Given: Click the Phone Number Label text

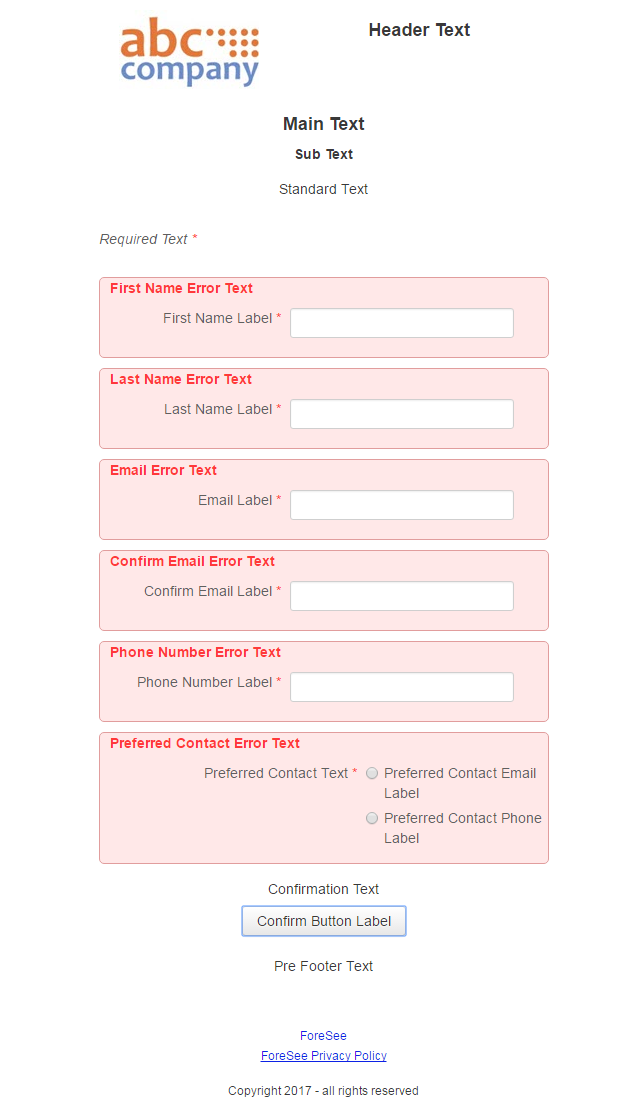Looking at the screenshot, I should [204, 682].
